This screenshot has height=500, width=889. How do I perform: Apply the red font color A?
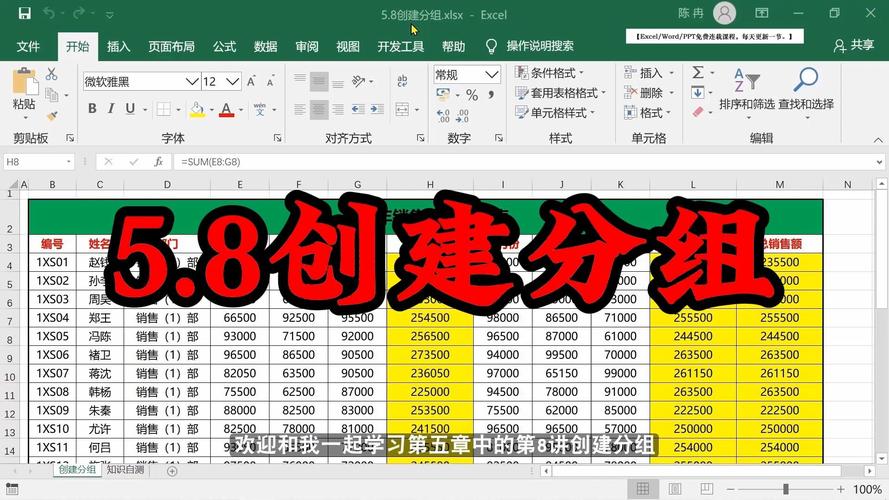tap(227, 109)
